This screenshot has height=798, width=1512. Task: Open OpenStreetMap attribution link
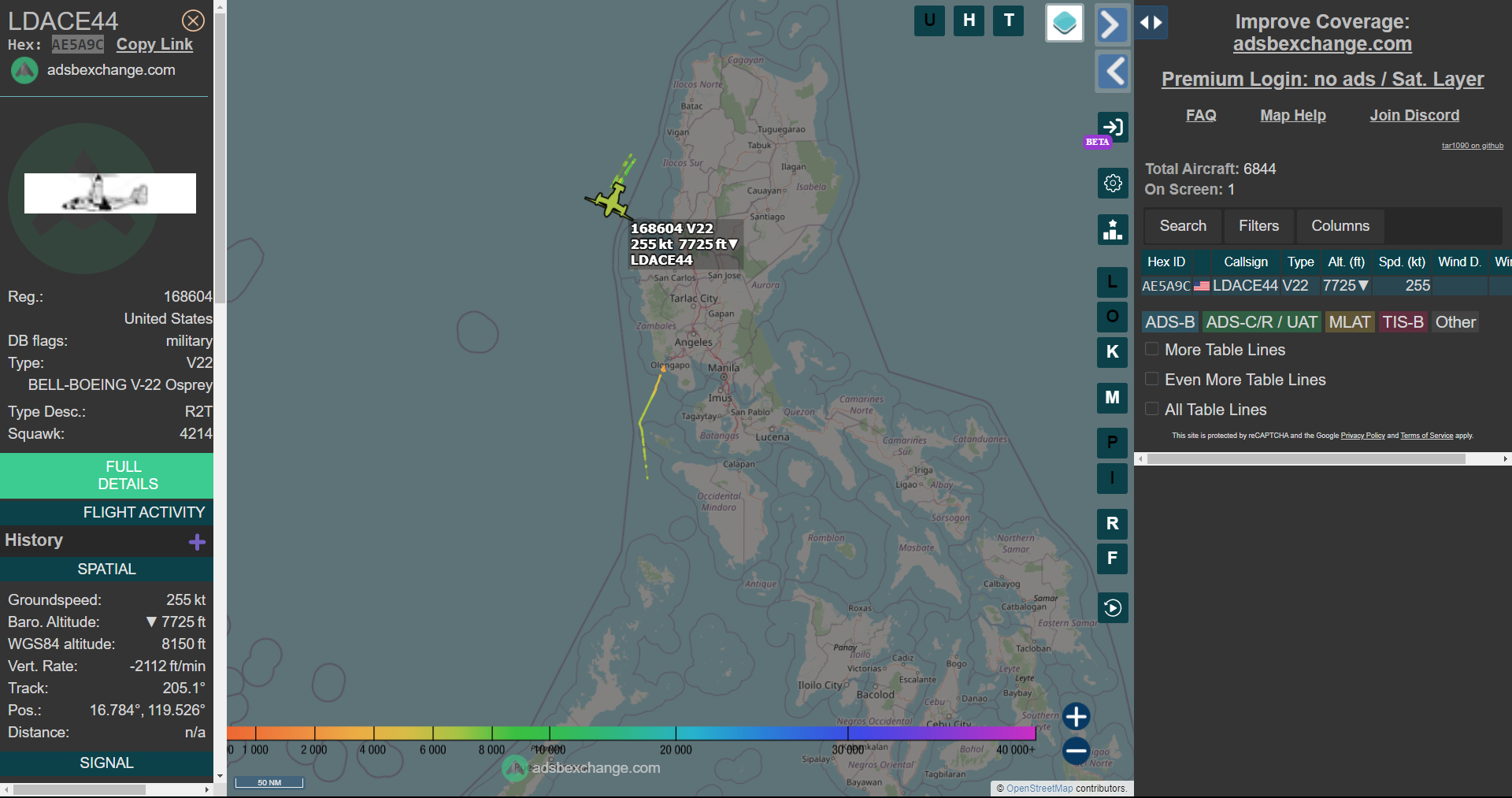pos(1039,788)
